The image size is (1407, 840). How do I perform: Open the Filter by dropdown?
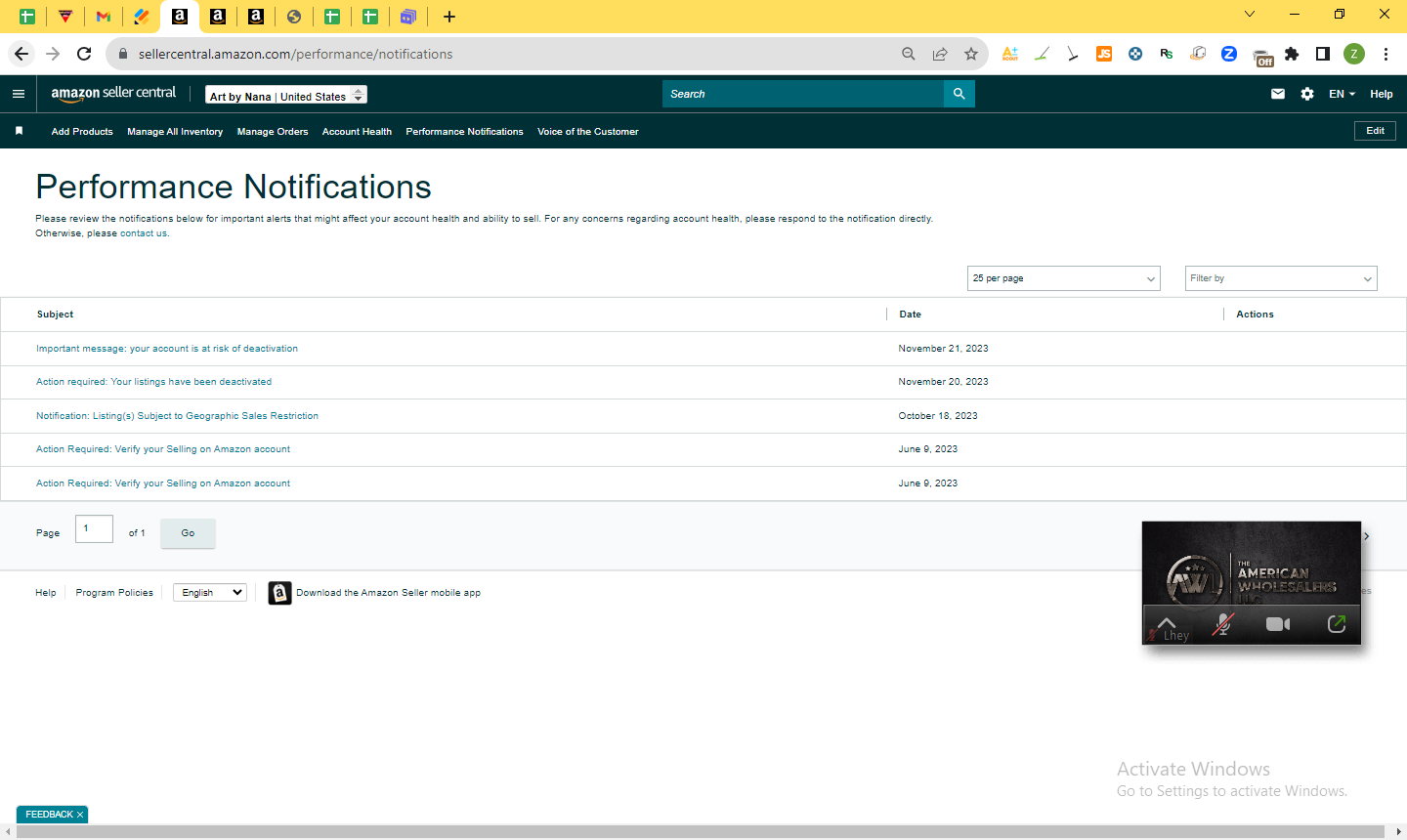1281,278
